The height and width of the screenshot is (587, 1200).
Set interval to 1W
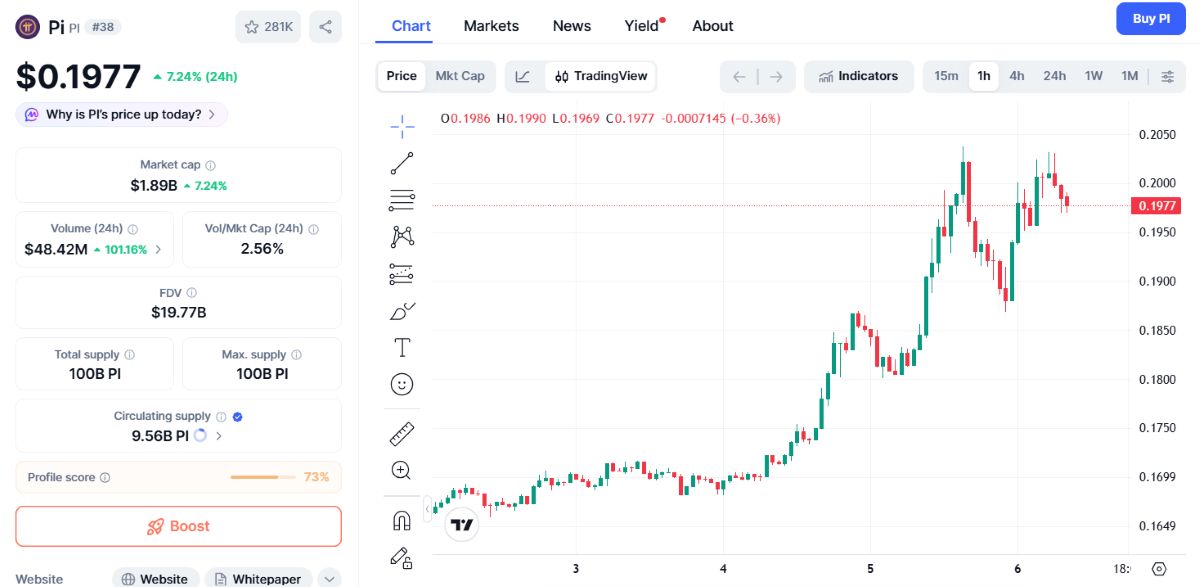[1094, 76]
